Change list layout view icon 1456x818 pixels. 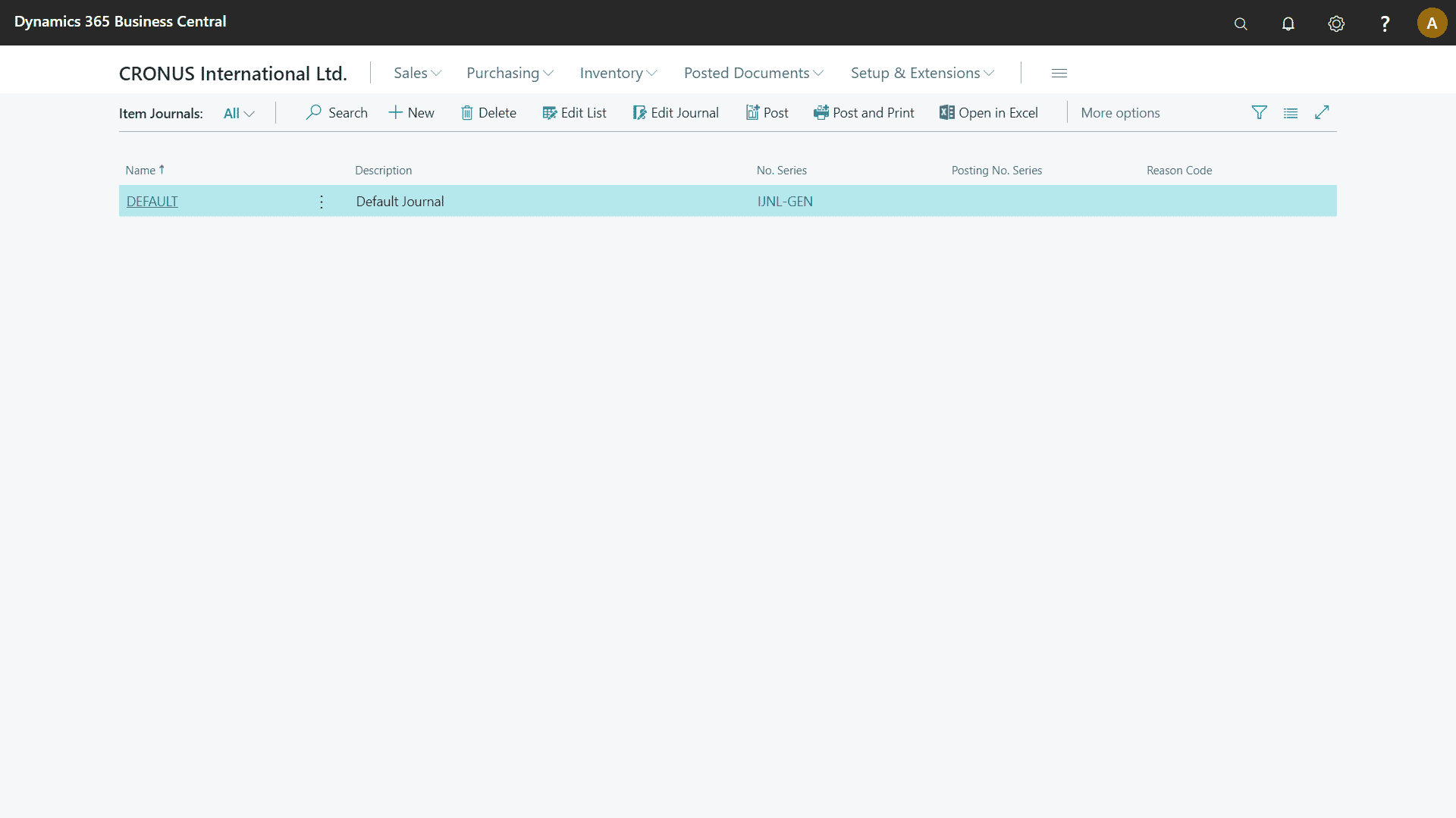click(1291, 113)
